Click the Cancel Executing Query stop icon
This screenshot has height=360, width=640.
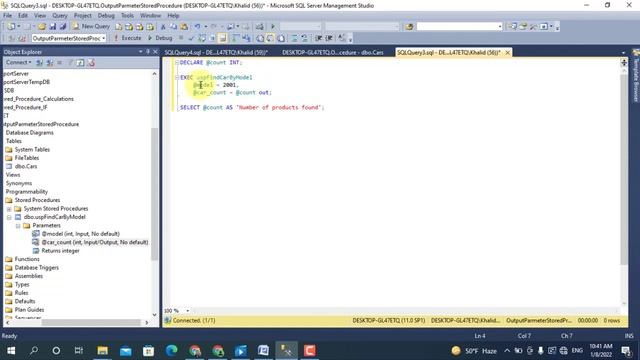[181, 38]
